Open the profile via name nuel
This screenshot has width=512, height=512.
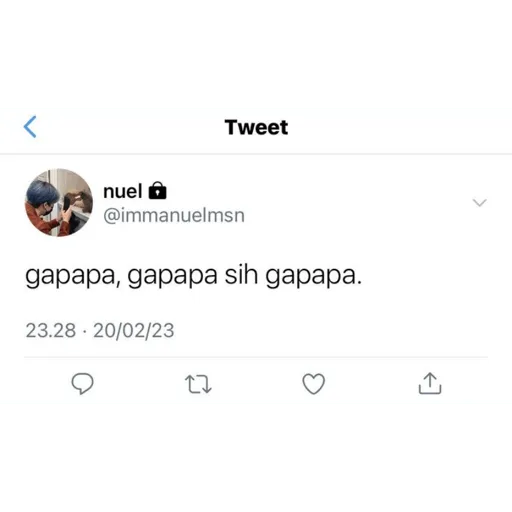click(123, 191)
